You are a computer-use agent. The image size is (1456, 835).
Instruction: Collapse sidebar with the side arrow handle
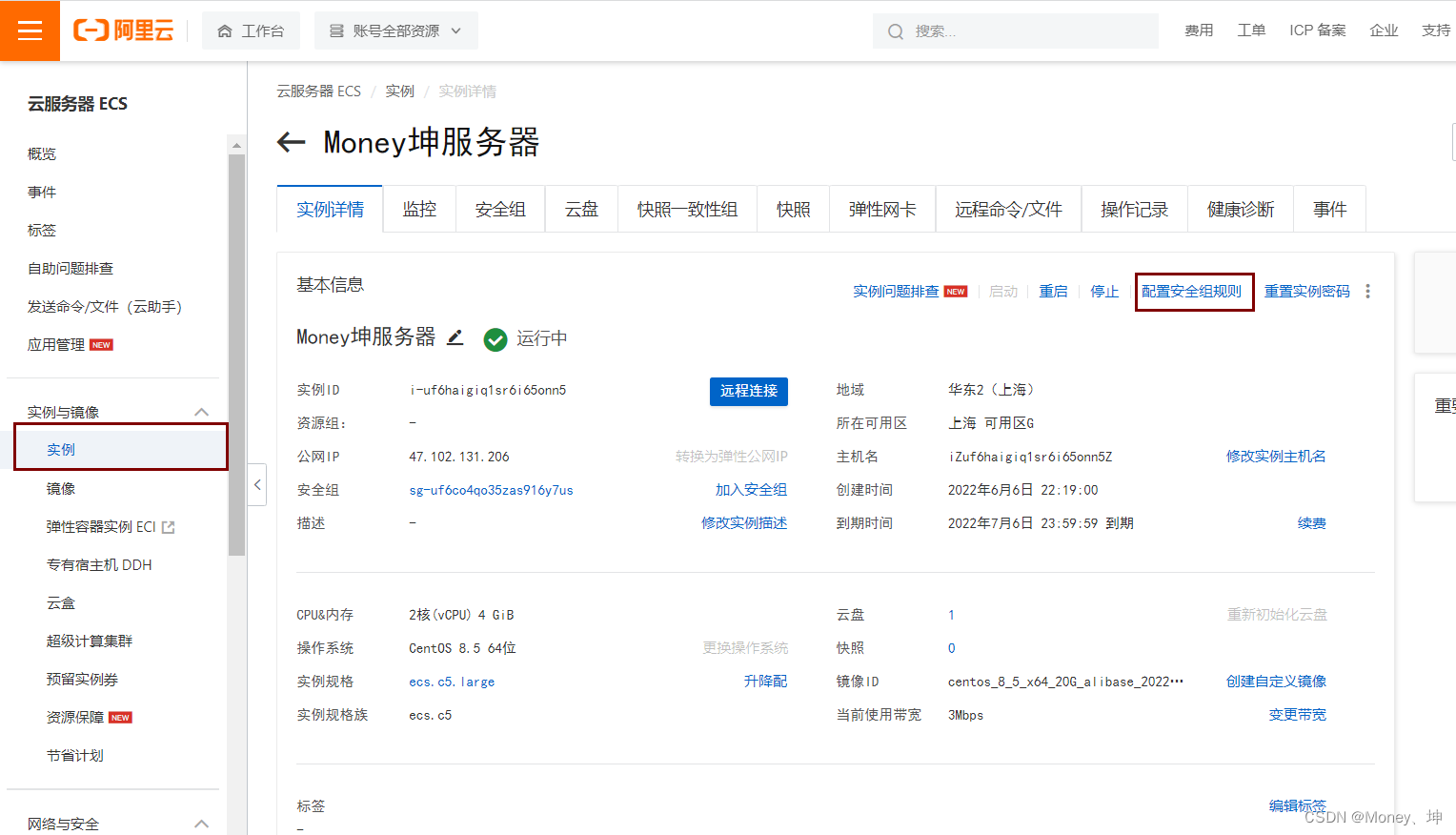coord(256,484)
